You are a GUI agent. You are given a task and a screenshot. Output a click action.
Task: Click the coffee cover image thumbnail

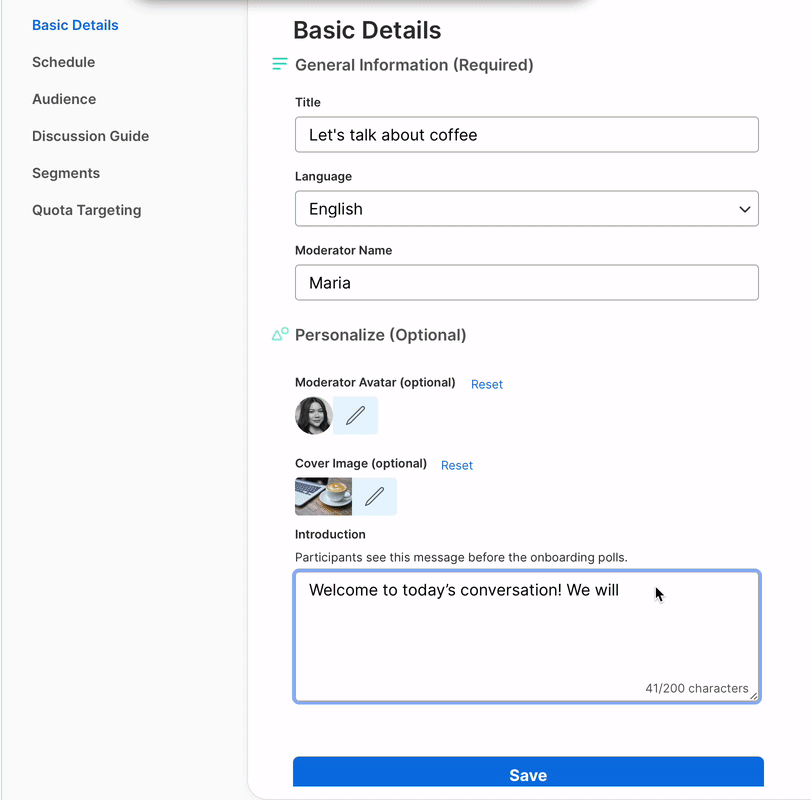323,496
